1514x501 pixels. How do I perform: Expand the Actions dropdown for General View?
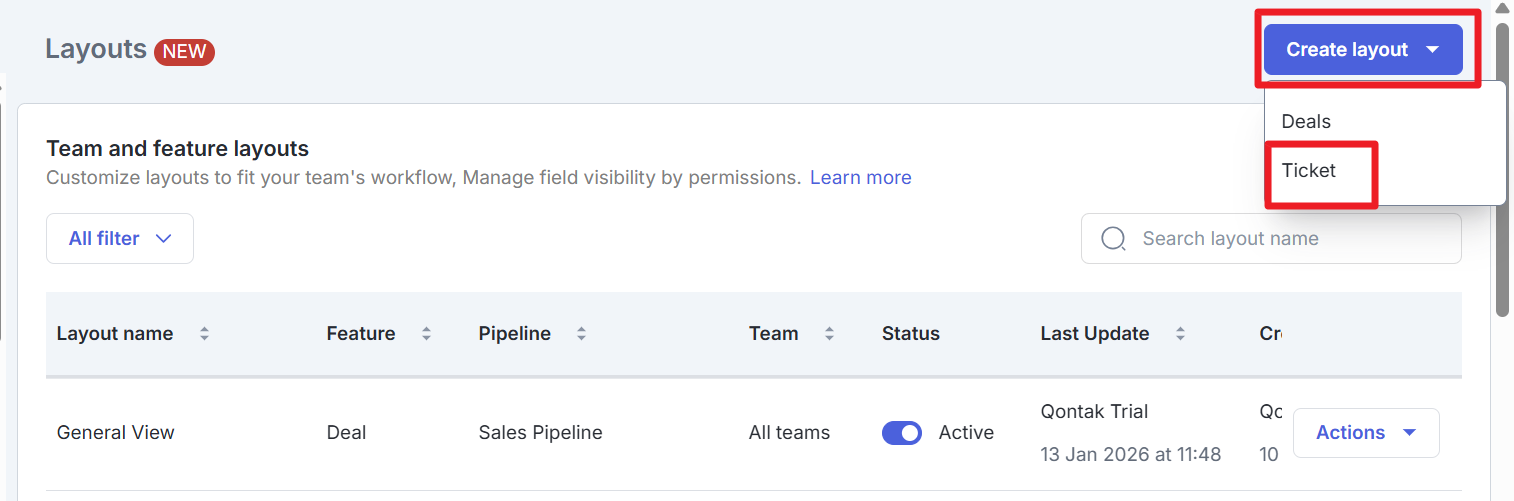pos(1365,433)
